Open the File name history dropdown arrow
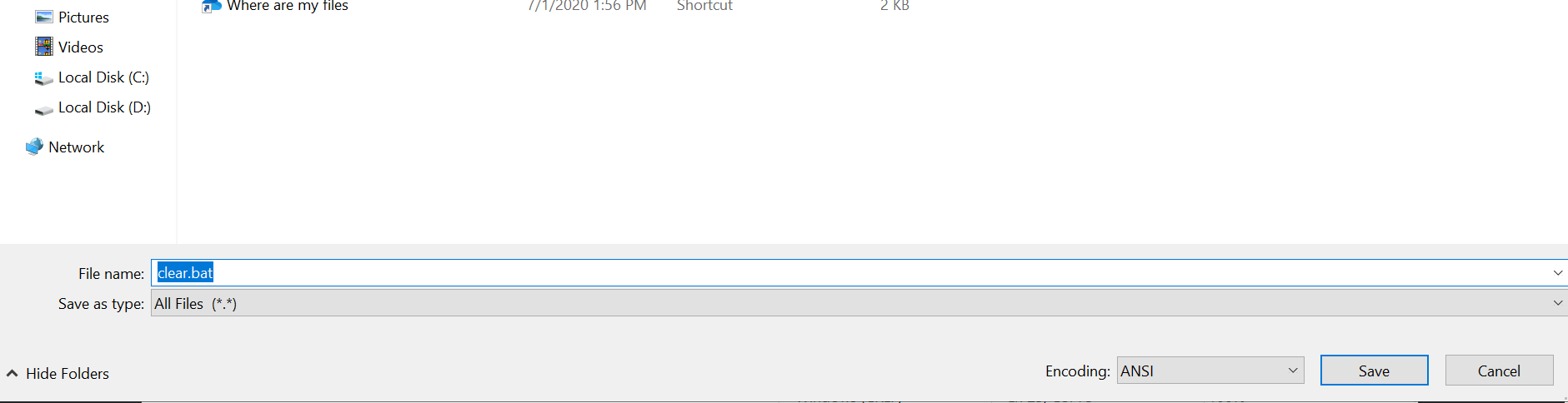 coord(1557,273)
